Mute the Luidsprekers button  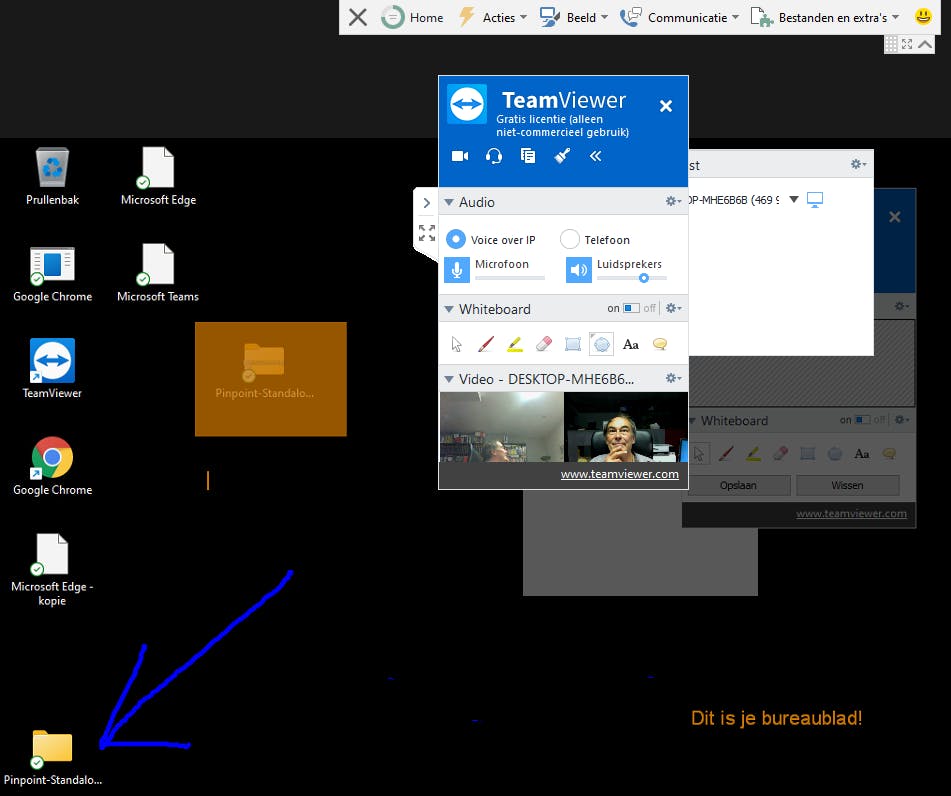pyautogui.click(x=579, y=270)
